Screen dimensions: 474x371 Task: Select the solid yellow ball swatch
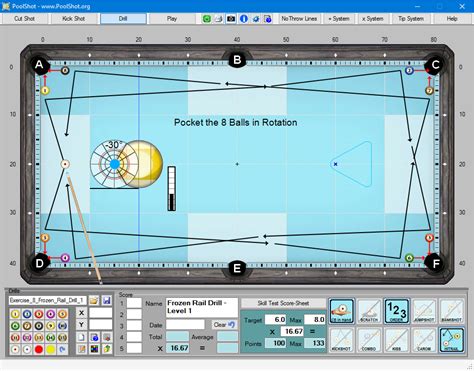point(51,349)
